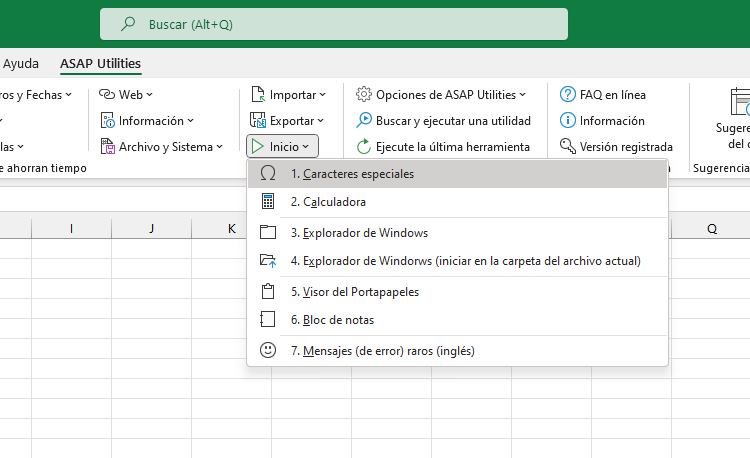750x458 pixels.
Task: Click the calculator icon beside Calculadora
Action: click(268, 201)
